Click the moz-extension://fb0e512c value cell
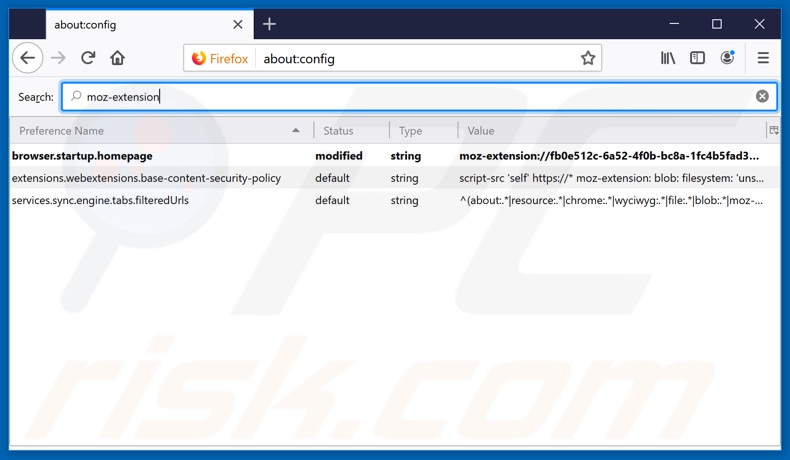The image size is (790, 460). click(x=609, y=156)
